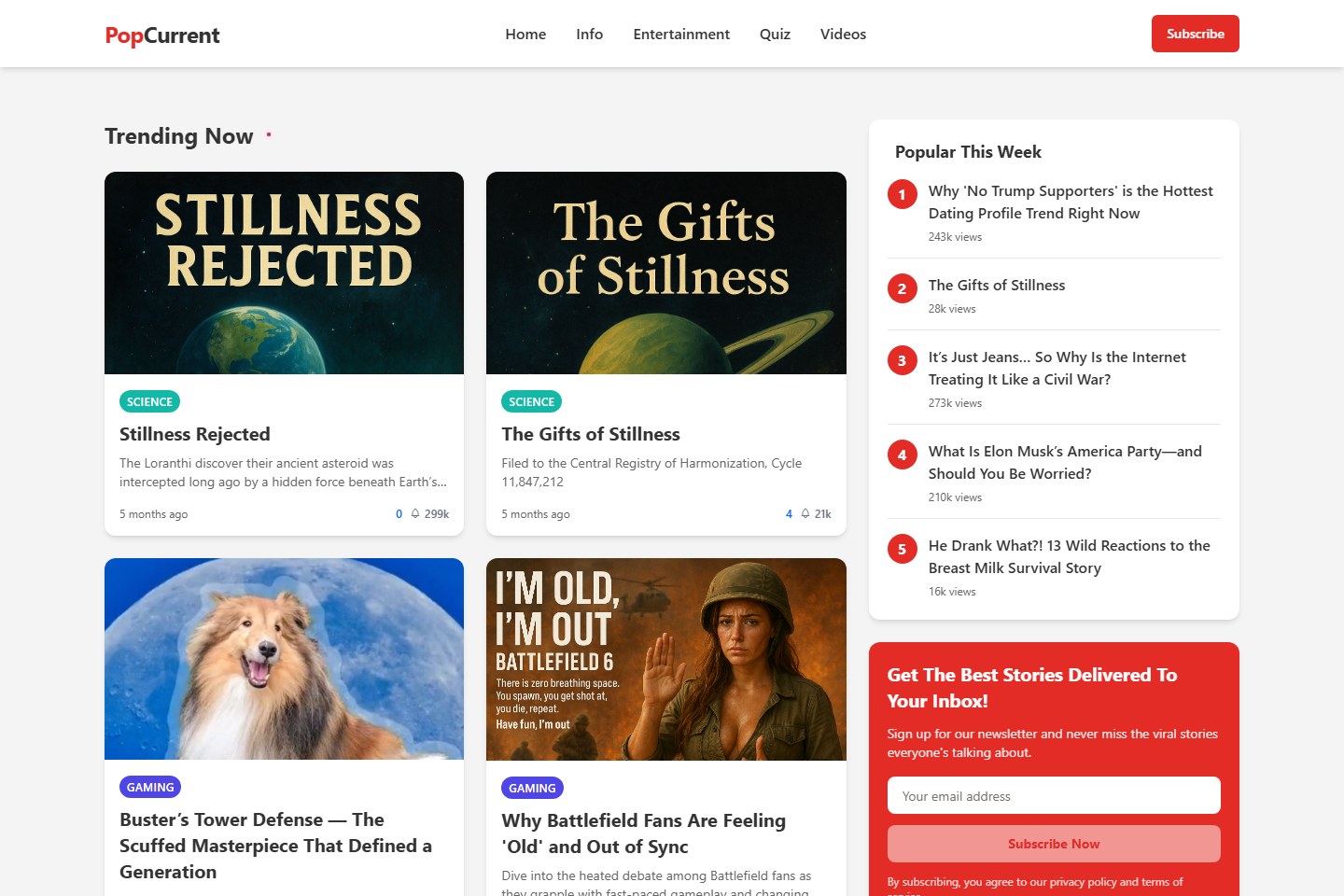Open The Gifts of Stillness card headline
The image size is (1344, 896).
[x=591, y=434]
